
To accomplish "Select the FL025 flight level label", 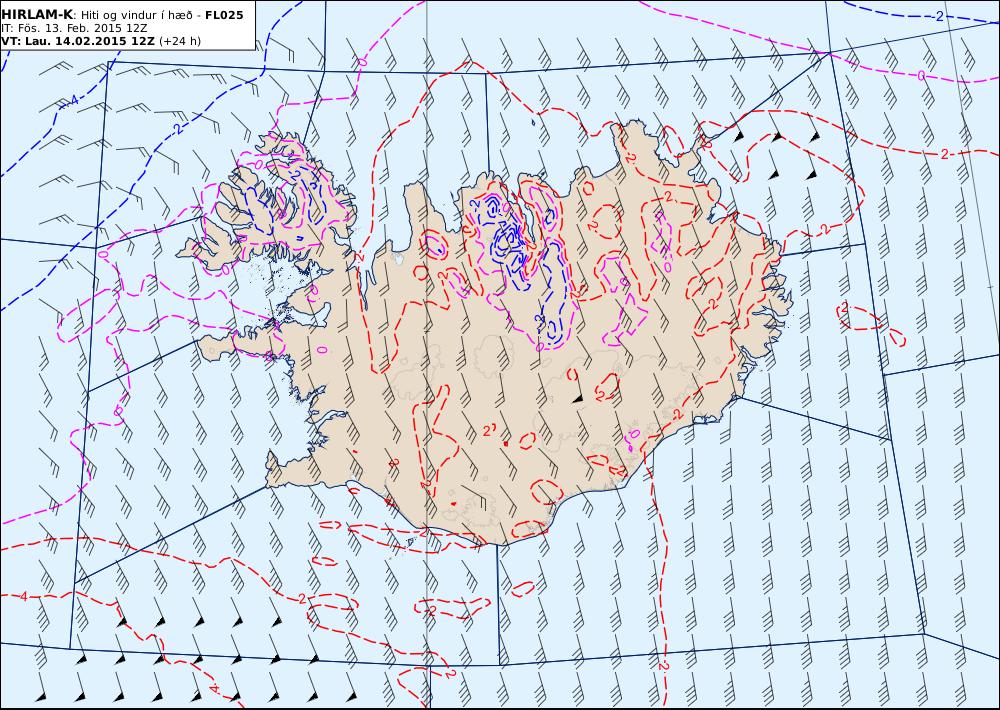I will tap(224, 15).
